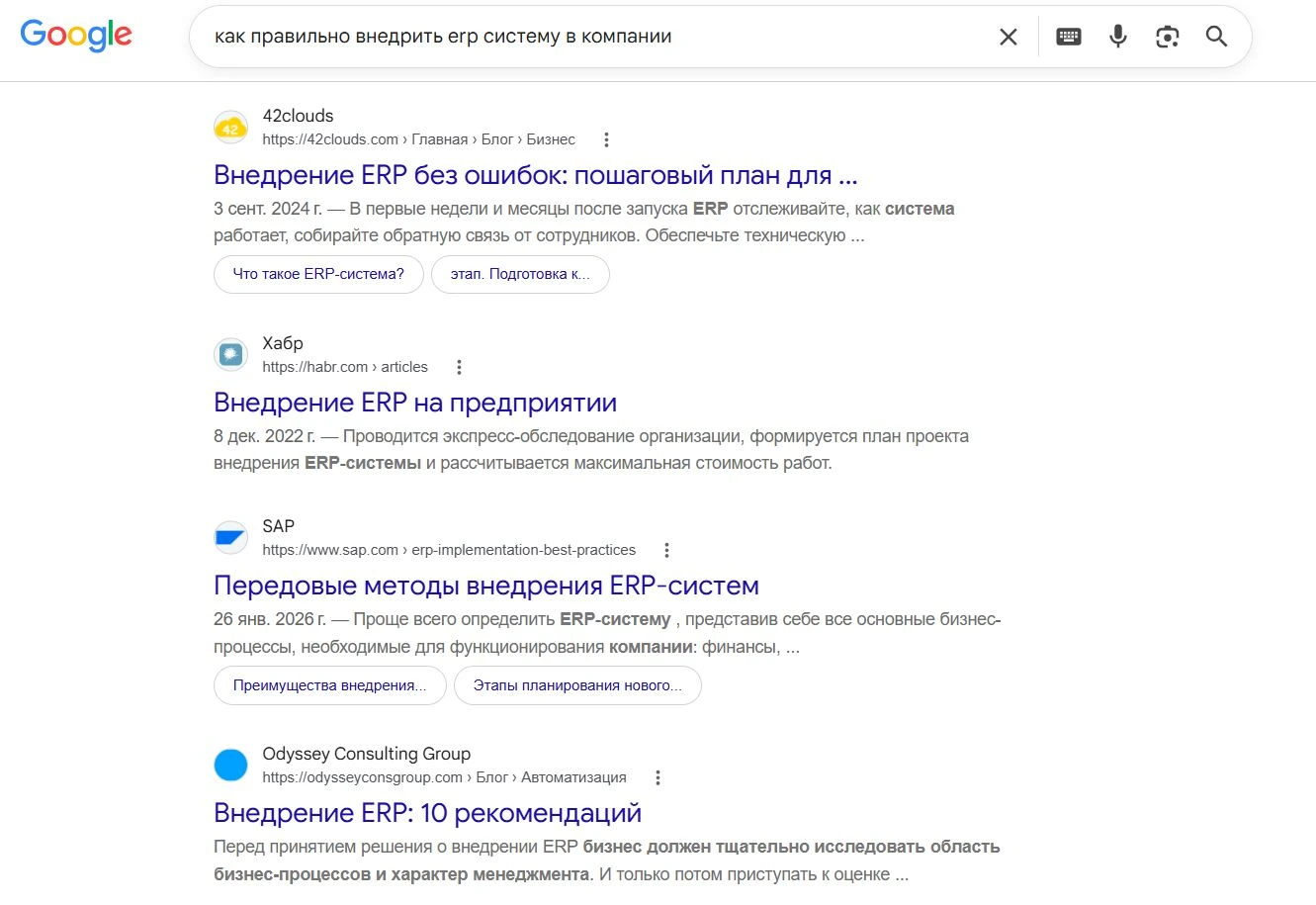This screenshot has height=905, width=1316.
Task: Open 'Передовые методы внедрения ERP-систем' result
Action: [x=486, y=586]
